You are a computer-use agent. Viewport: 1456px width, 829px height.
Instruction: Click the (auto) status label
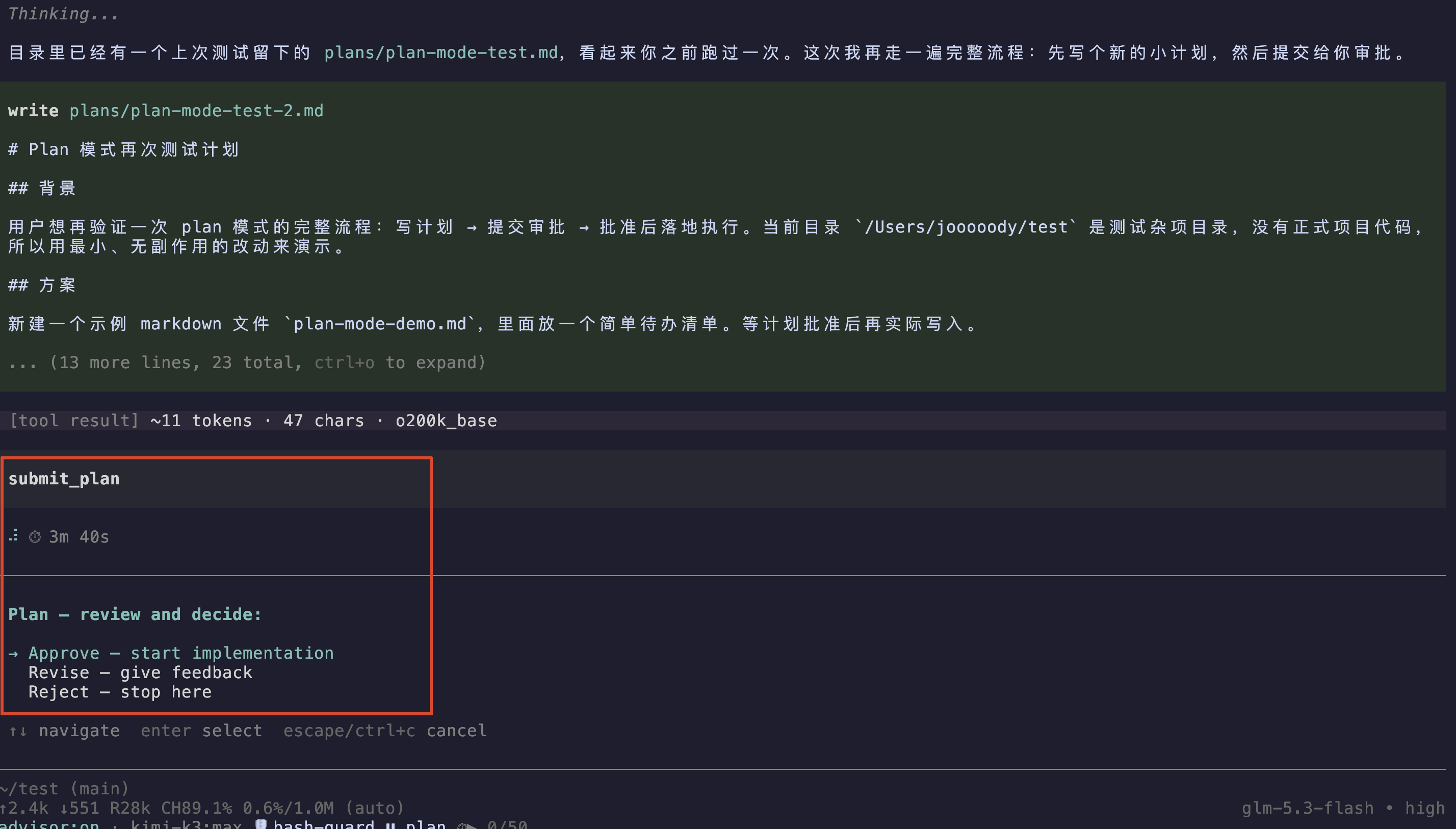coord(375,808)
